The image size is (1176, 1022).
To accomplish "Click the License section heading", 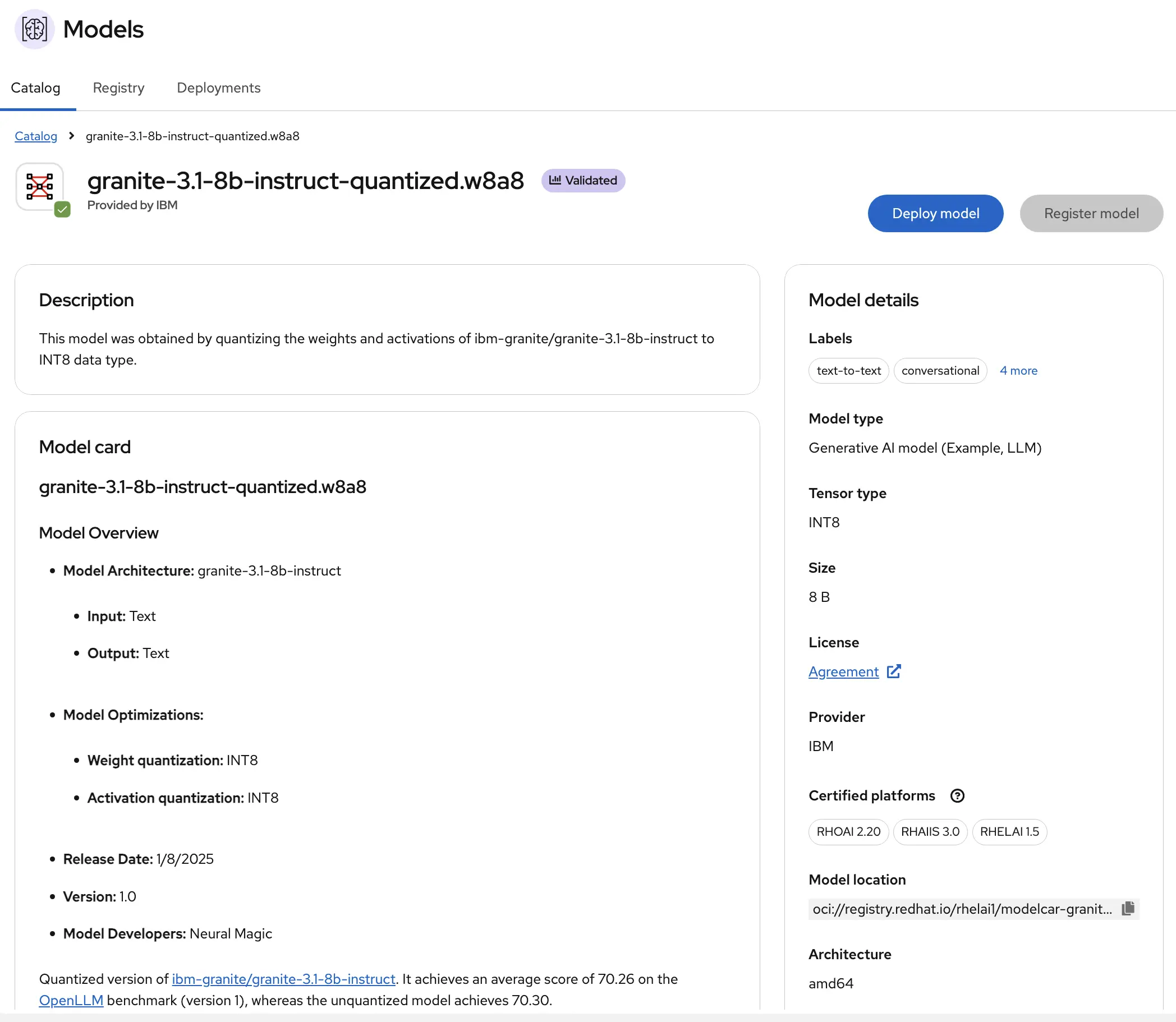I will [x=834, y=642].
